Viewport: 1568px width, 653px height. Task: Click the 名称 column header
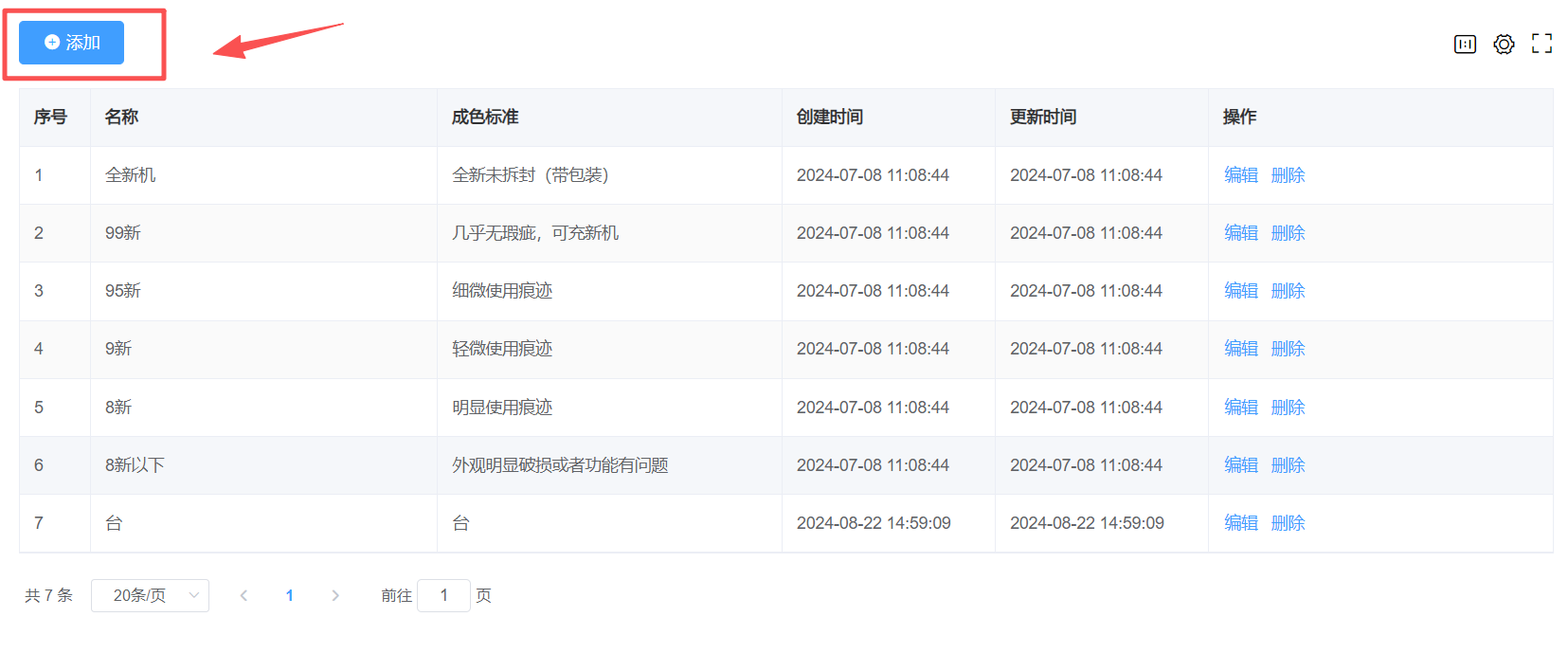click(x=121, y=117)
